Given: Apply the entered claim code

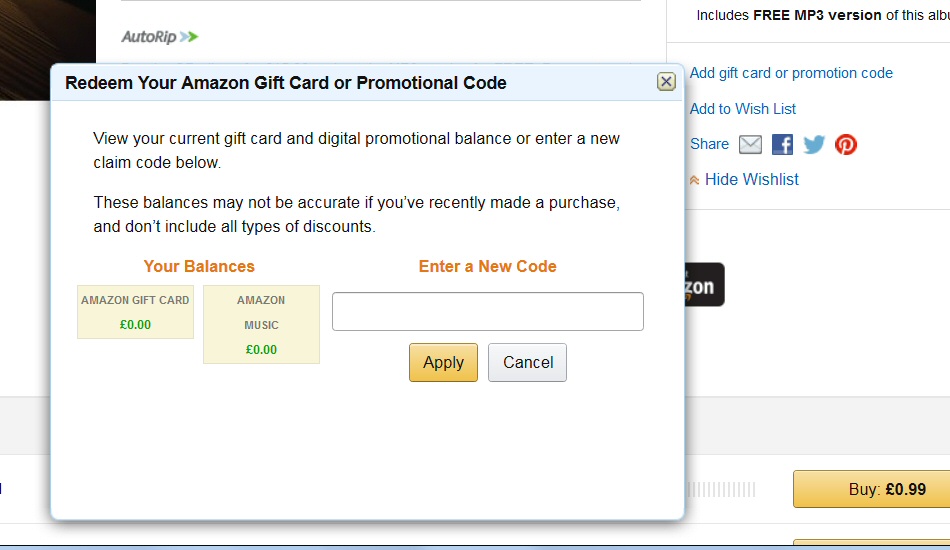Looking at the screenshot, I should [443, 363].
